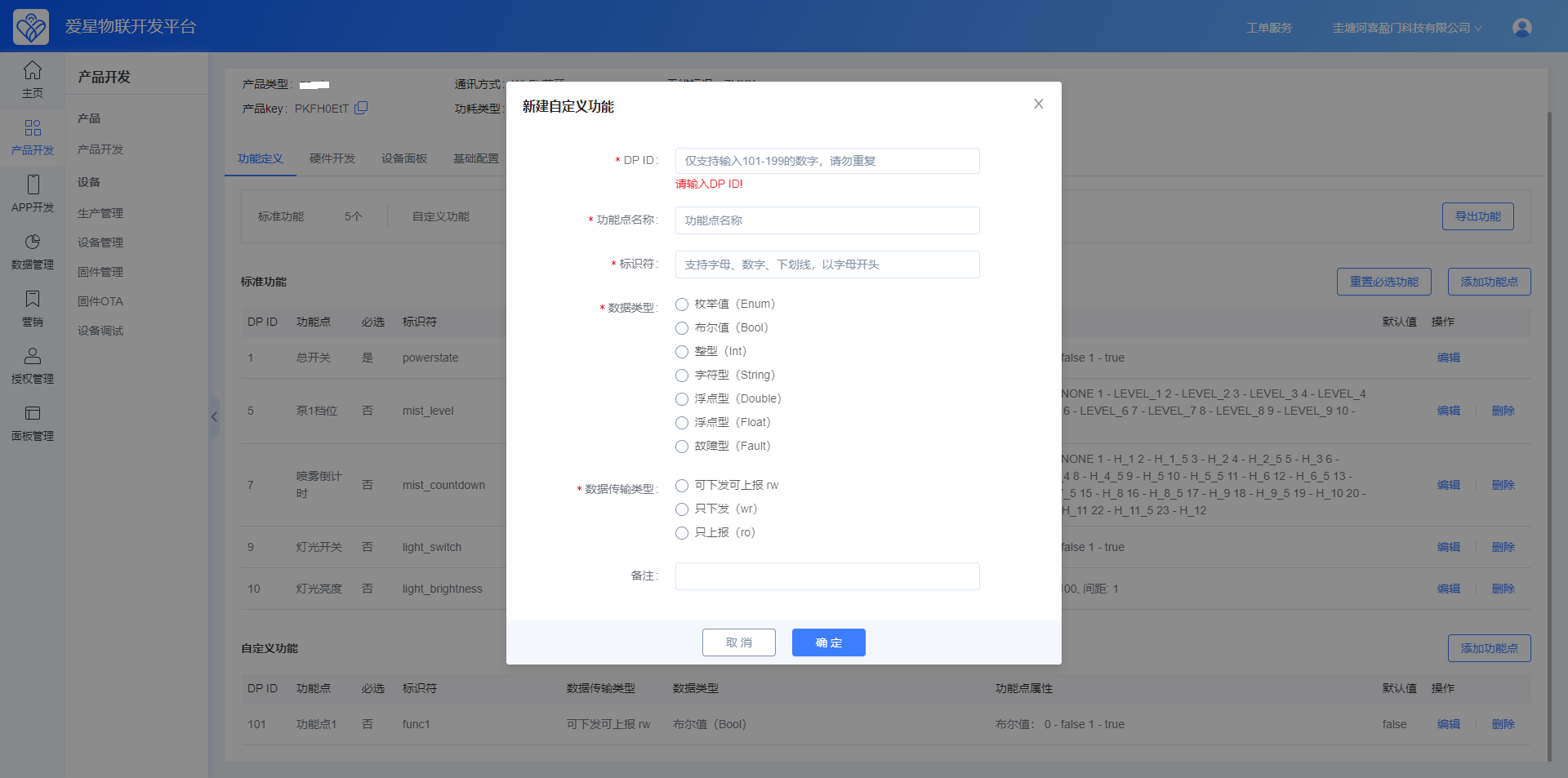Viewport: 1568px width, 778px height.
Task: Choose 只下发 (wr) transfer type
Action: pyautogui.click(x=682, y=509)
